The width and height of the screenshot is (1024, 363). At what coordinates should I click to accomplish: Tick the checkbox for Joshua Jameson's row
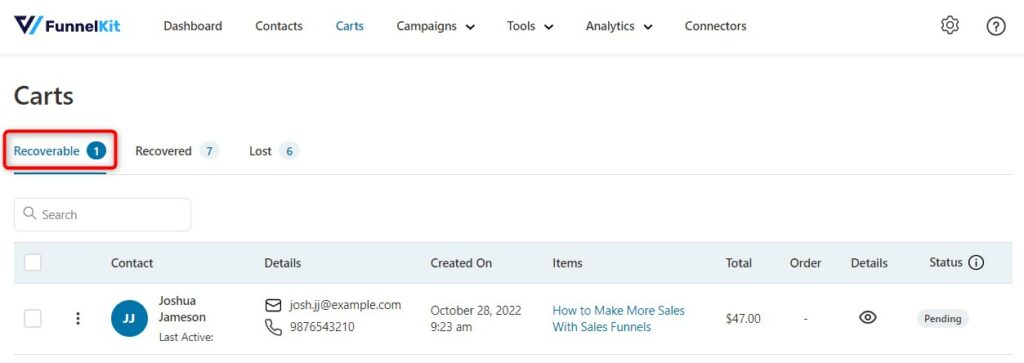(x=33, y=319)
